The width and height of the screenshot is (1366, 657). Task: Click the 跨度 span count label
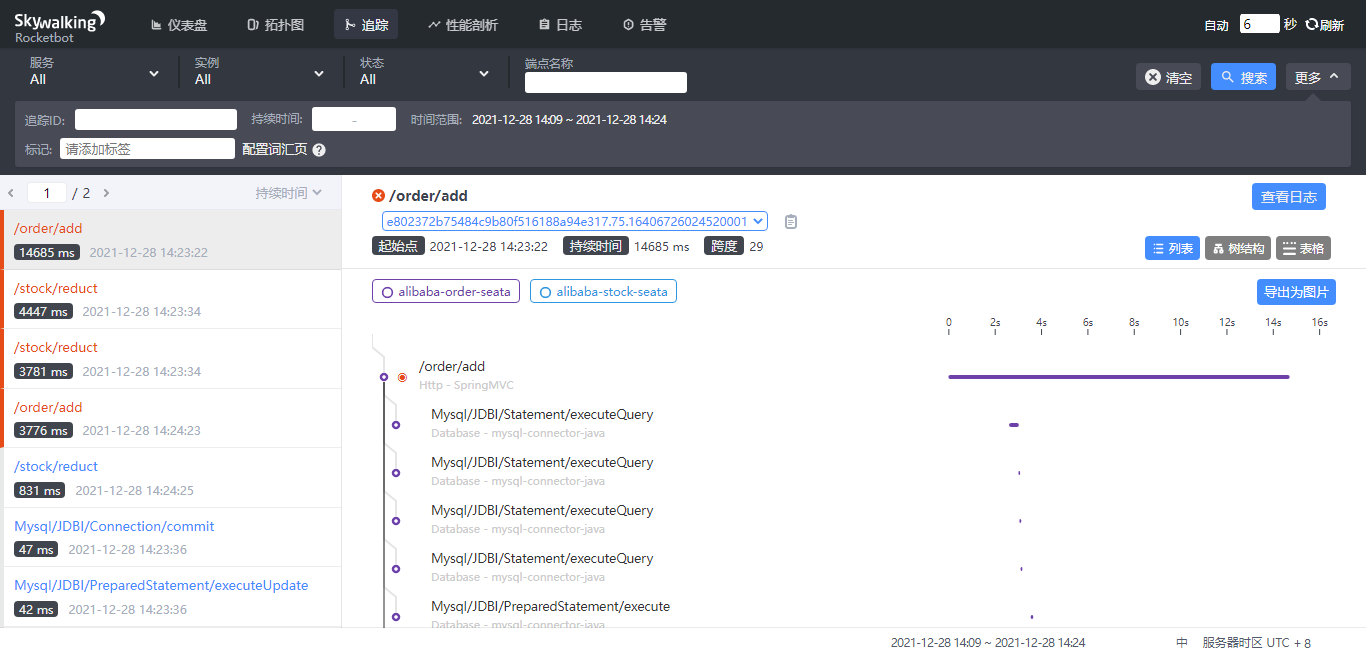point(724,246)
